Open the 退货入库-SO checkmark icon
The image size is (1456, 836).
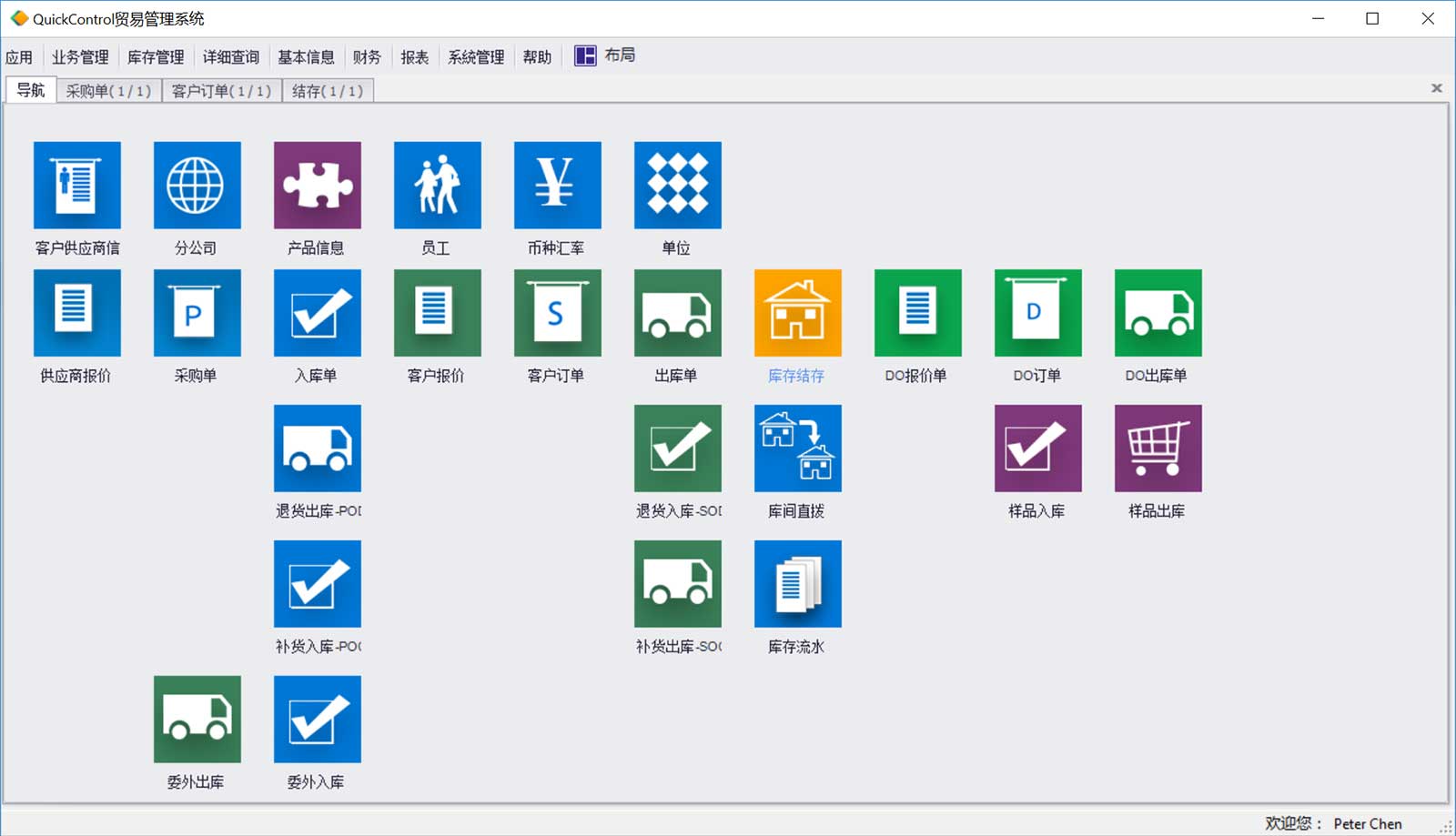tap(678, 448)
